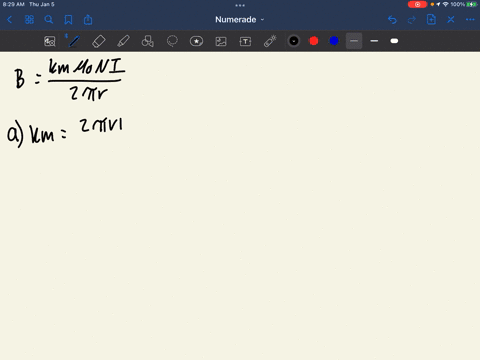Choose the red pen color
The height and width of the screenshot is (360, 480).
coord(314,41)
